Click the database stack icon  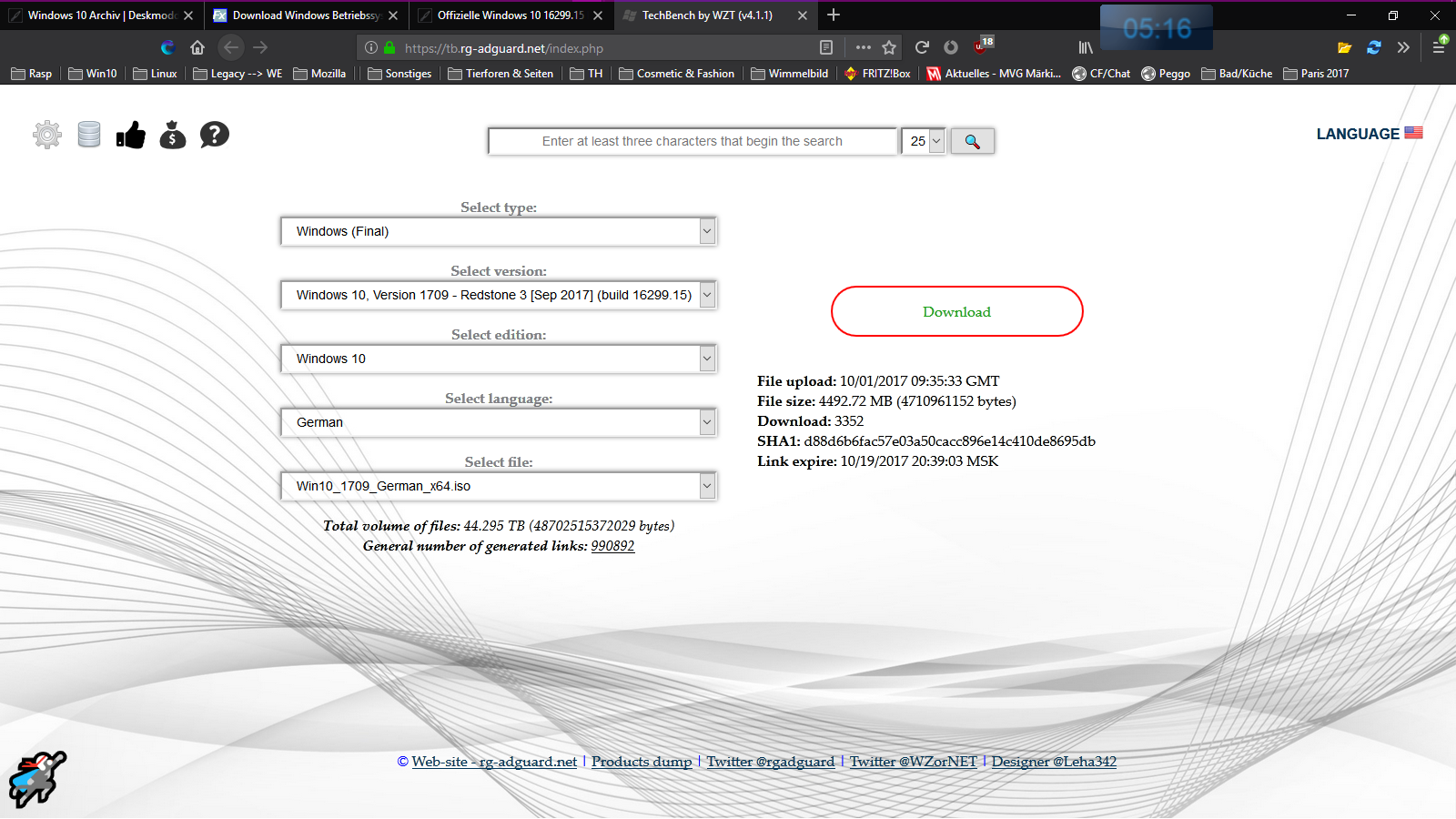pyautogui.click(x=89, y=135)
